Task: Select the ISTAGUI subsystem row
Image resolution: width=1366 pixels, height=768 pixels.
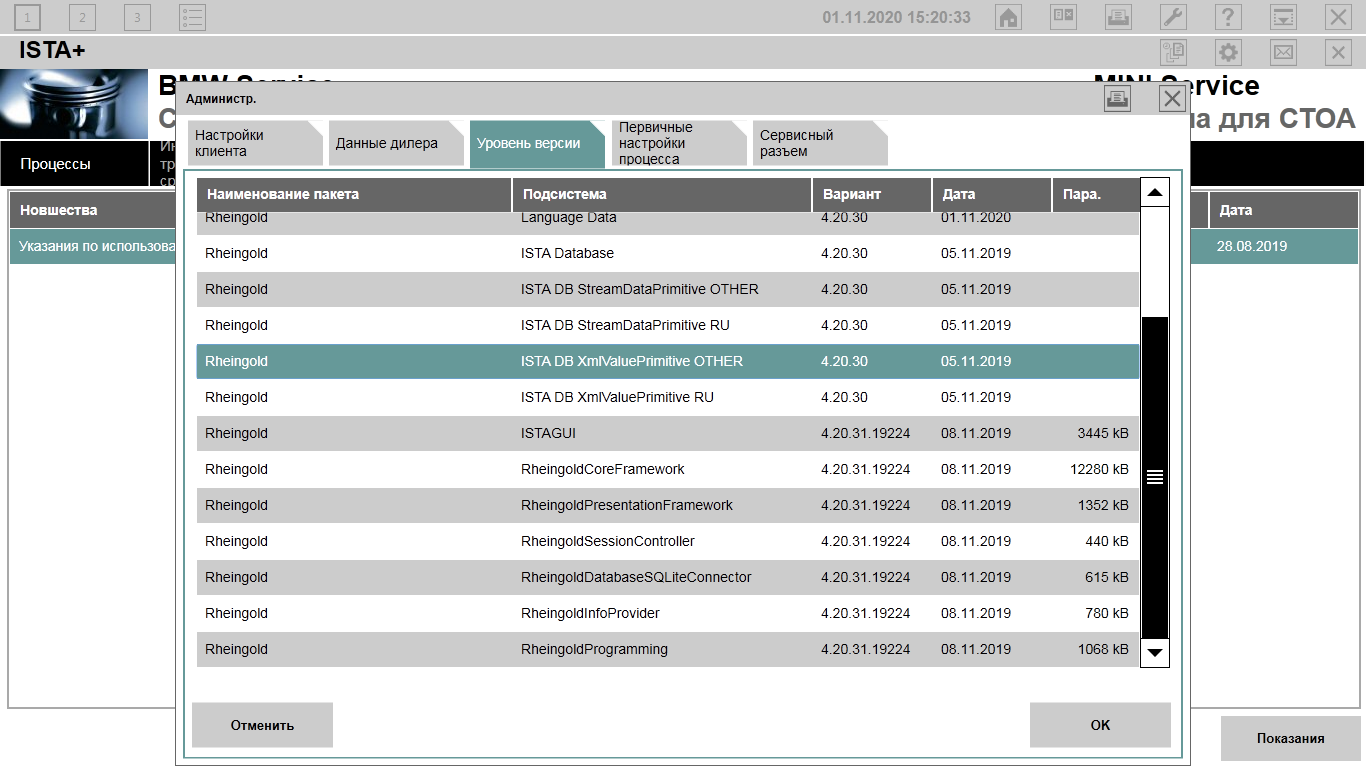Action: pyautogui.click(x=668, y=433)
